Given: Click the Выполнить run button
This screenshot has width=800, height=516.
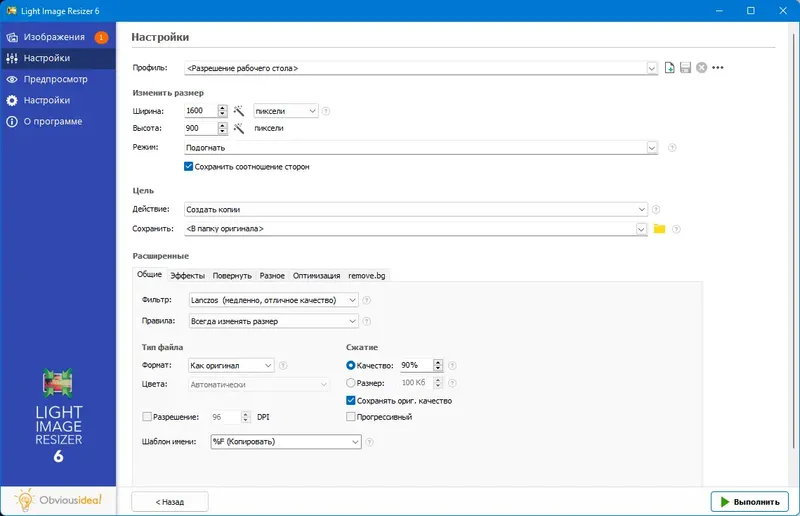Looking at the screenshot, I should (x=749, y=502).
